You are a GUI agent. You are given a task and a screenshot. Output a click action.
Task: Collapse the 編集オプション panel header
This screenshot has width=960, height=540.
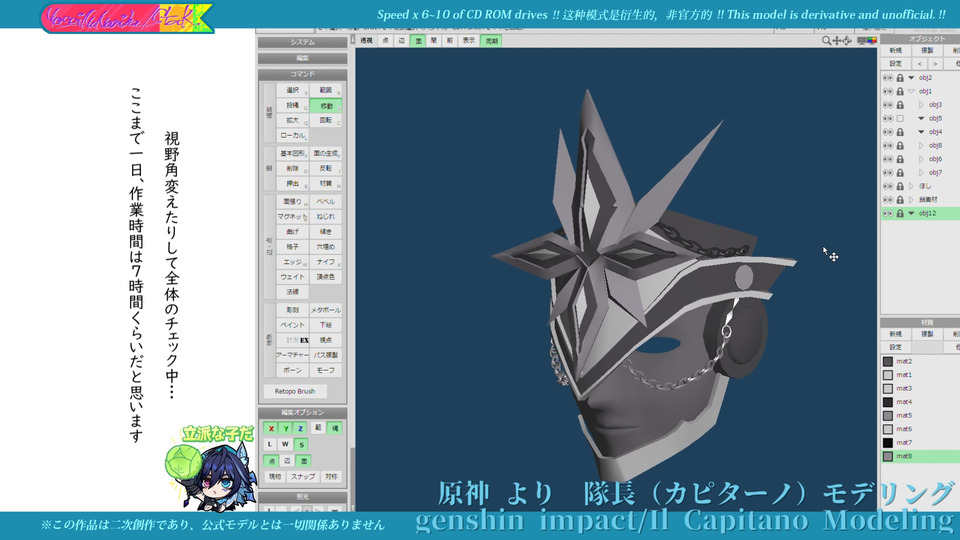(x=302, y=413)
